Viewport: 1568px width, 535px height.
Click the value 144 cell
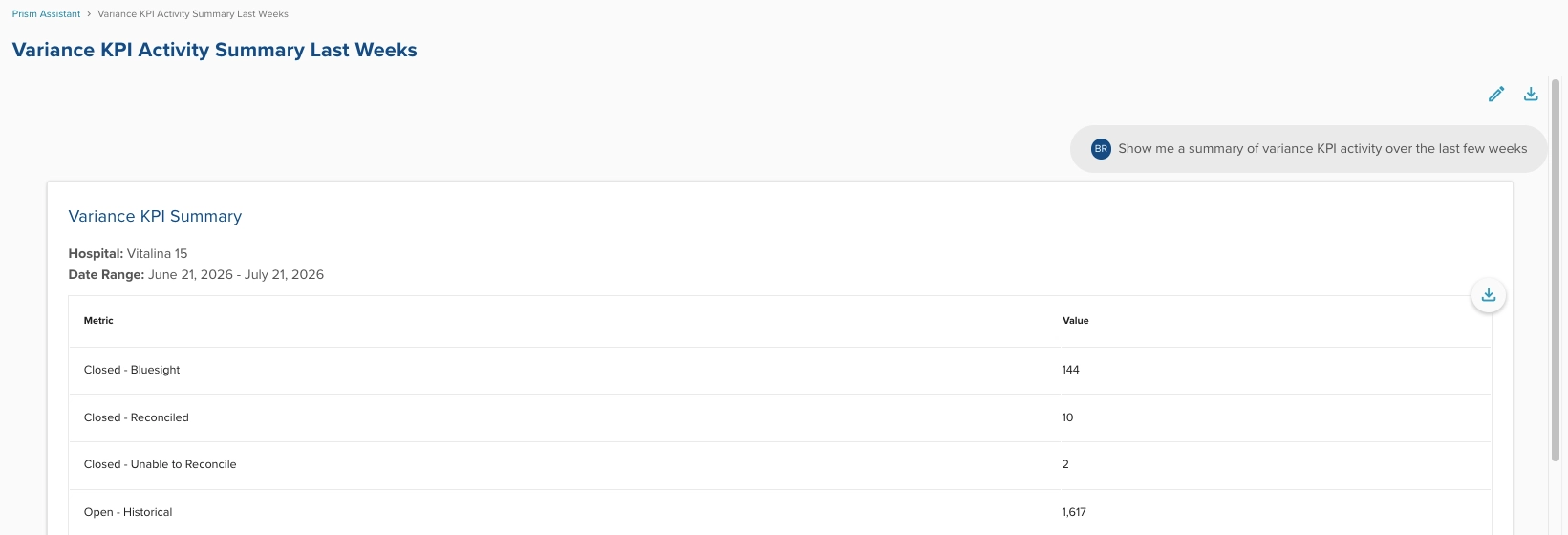click(1070, 370)
